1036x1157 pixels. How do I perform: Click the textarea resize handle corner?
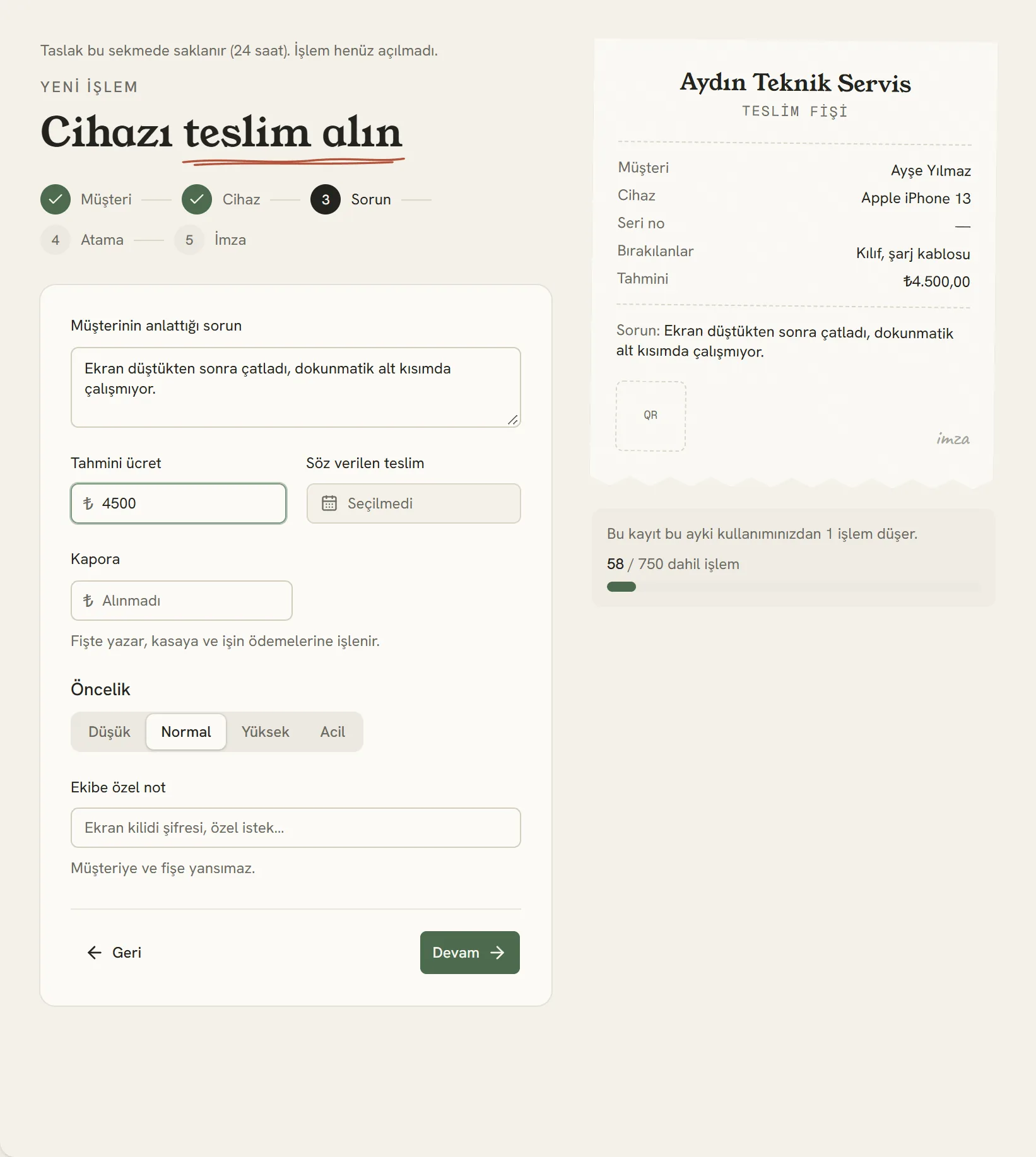[513, 420]
